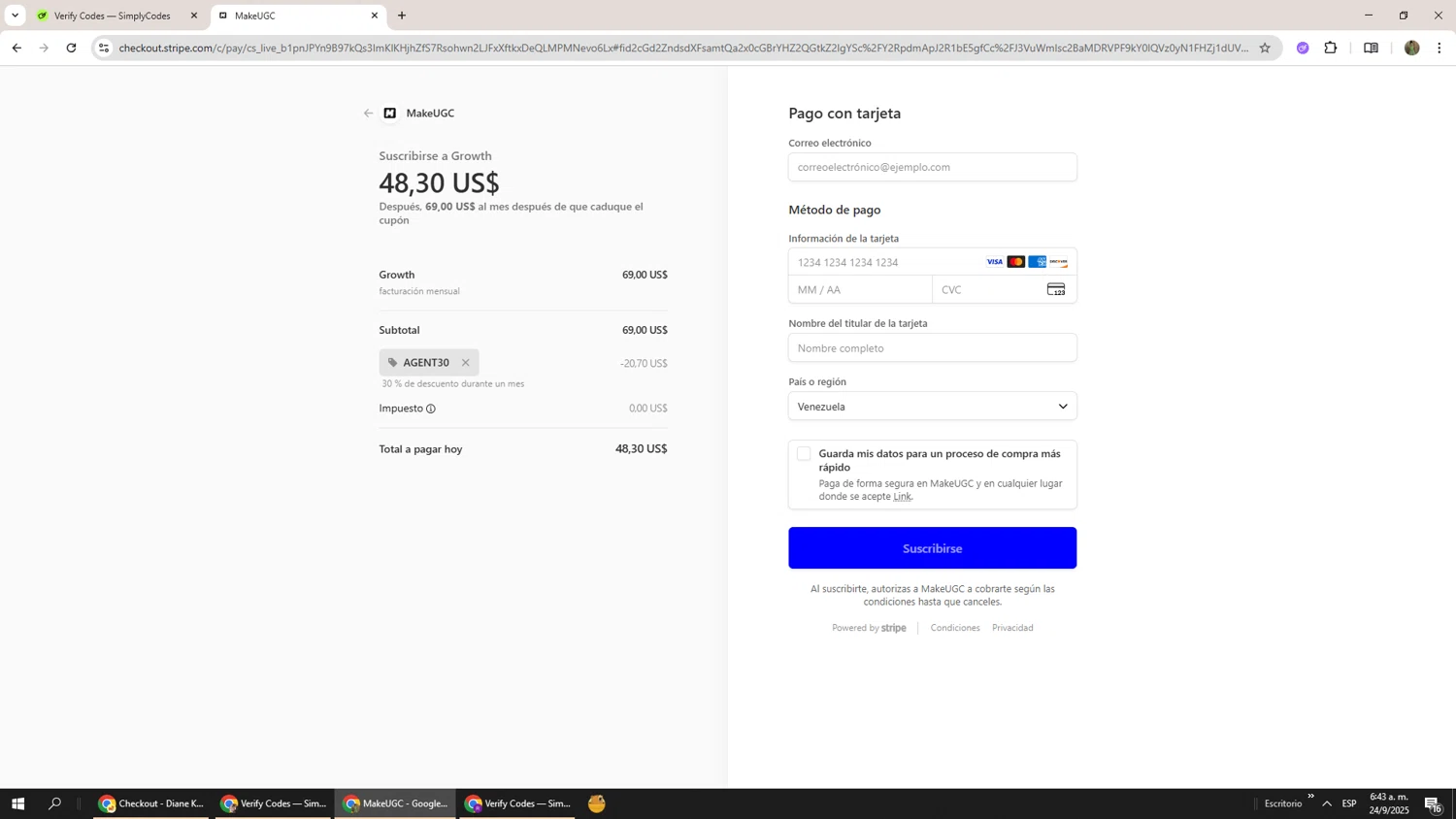Image resolution: width=1456 pixels, height=819 pixels.
Task: Open the browser side panel
Action: coord(1371,48)
